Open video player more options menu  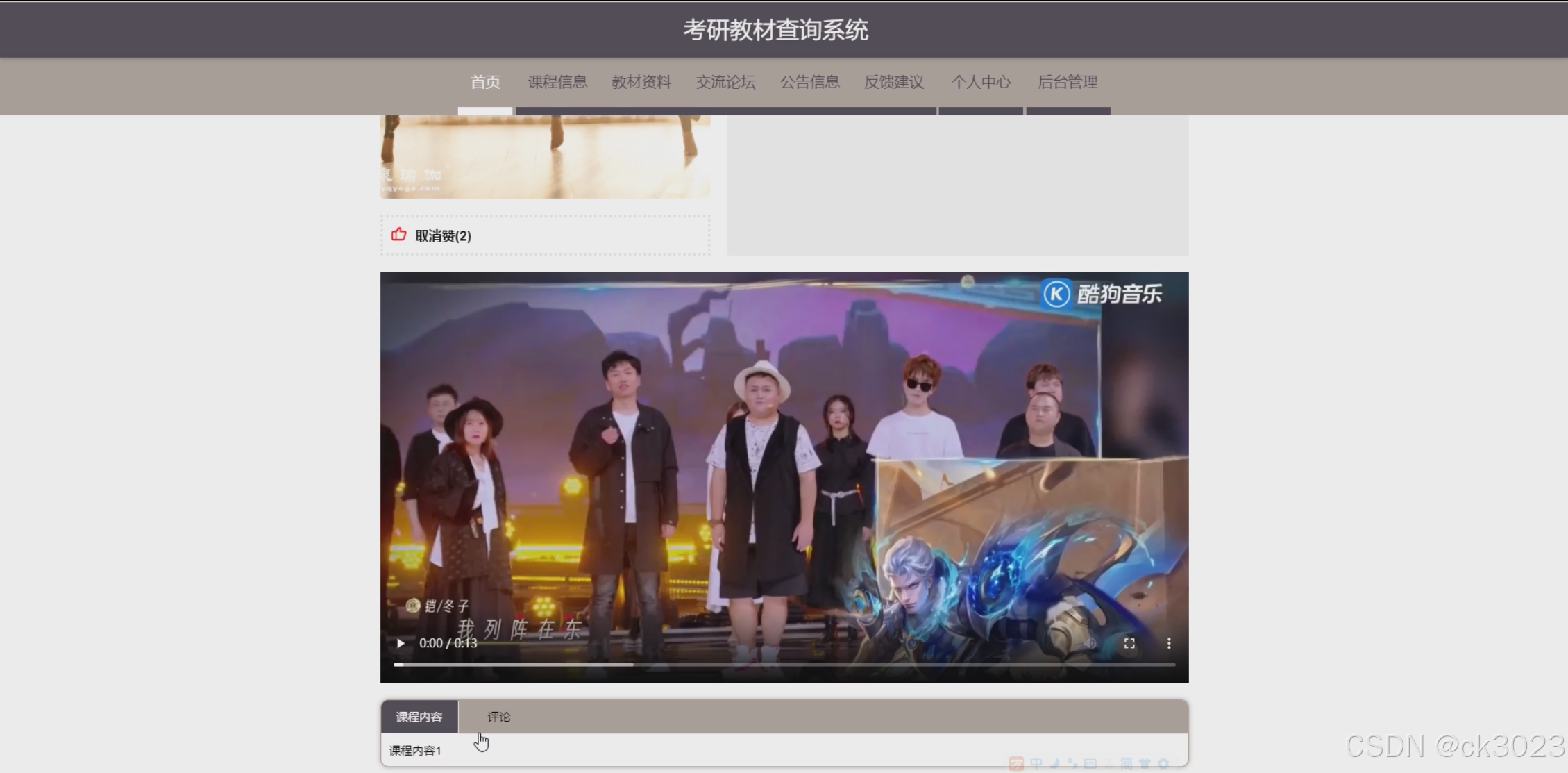[1169, 643]
